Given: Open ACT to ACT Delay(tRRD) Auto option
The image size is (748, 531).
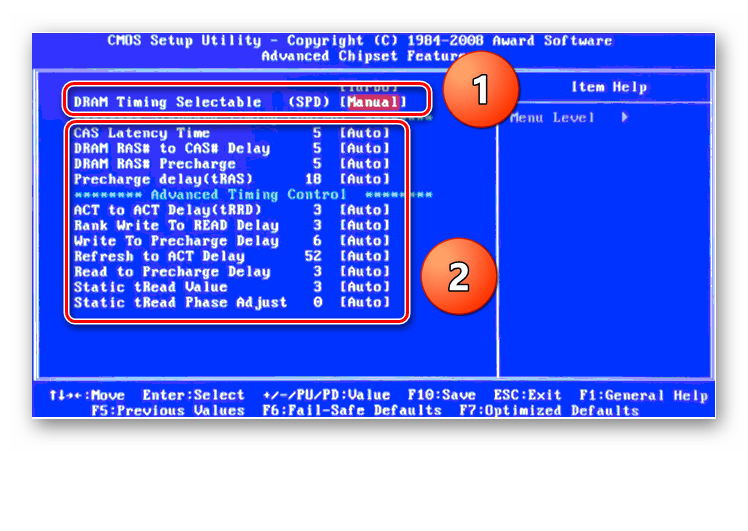Looking at the screenshot, I should coord(364,210).
